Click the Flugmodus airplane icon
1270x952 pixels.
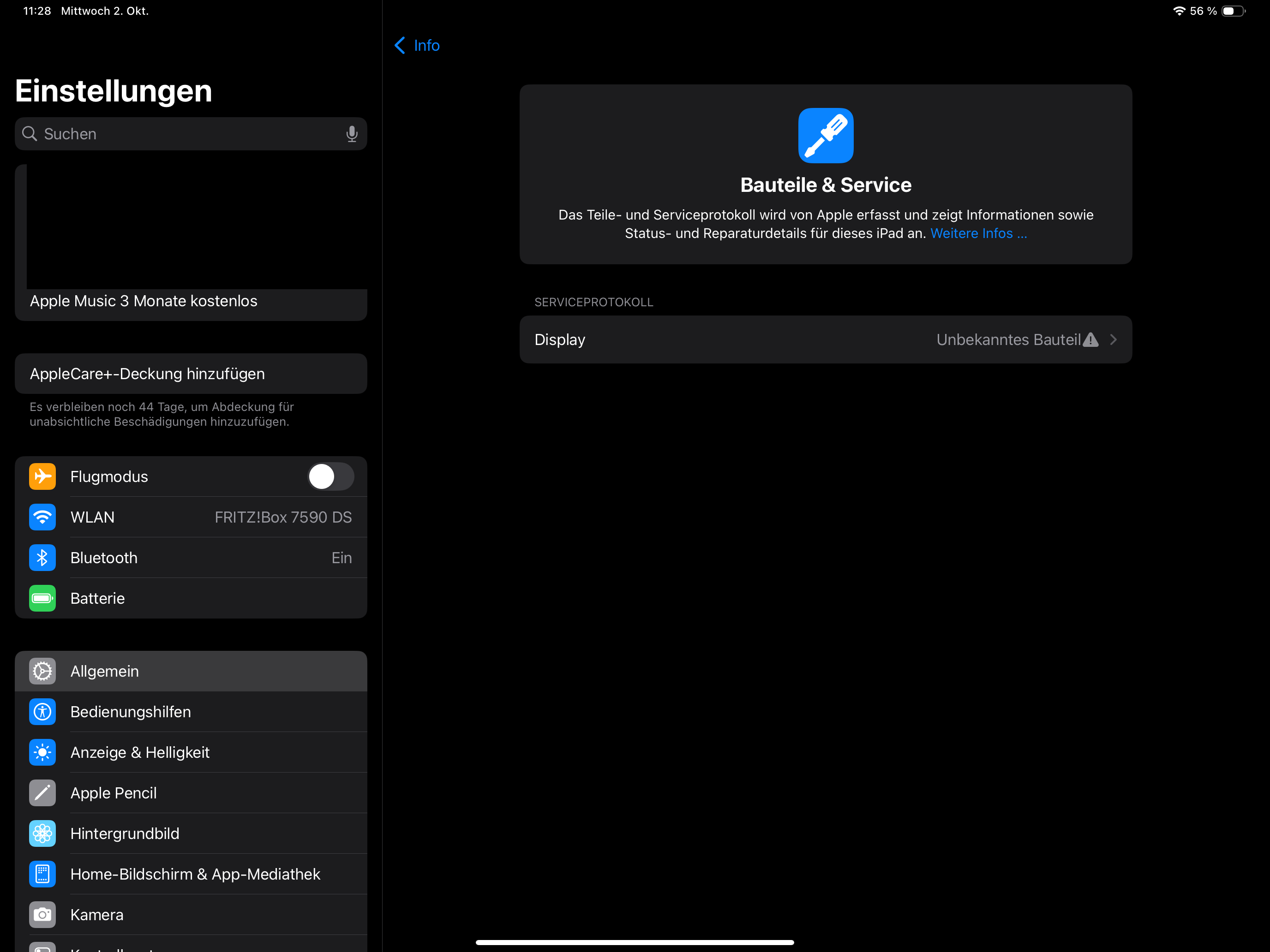pos(42,476)
